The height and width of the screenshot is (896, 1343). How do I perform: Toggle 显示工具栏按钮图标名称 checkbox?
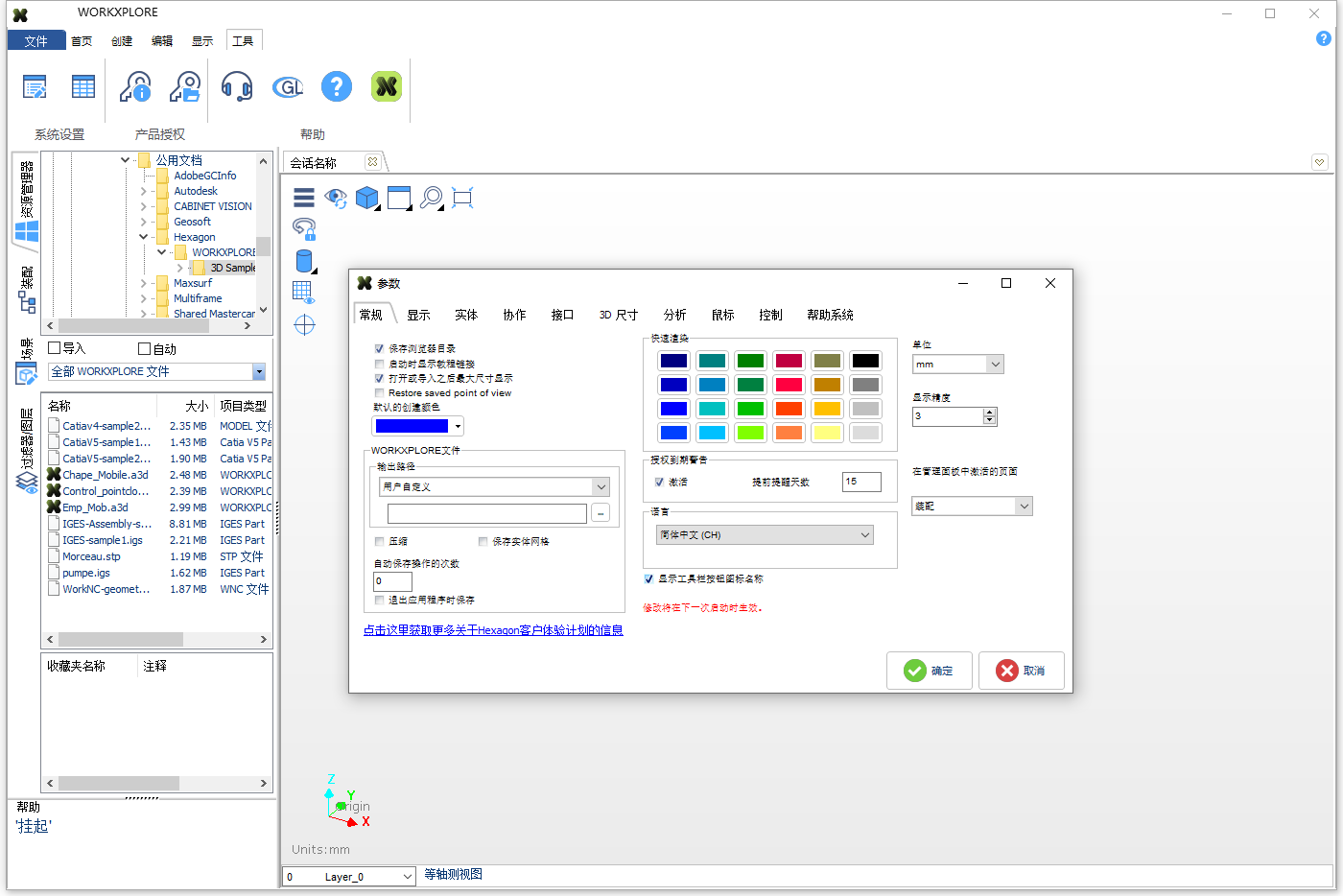coord(648,579)
